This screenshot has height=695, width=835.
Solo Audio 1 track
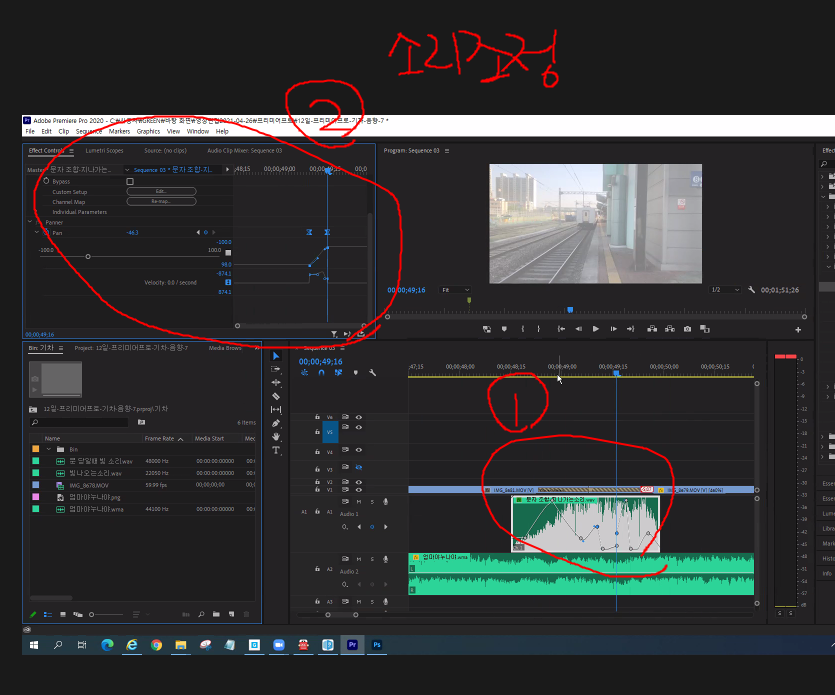[x=372, y=502]
